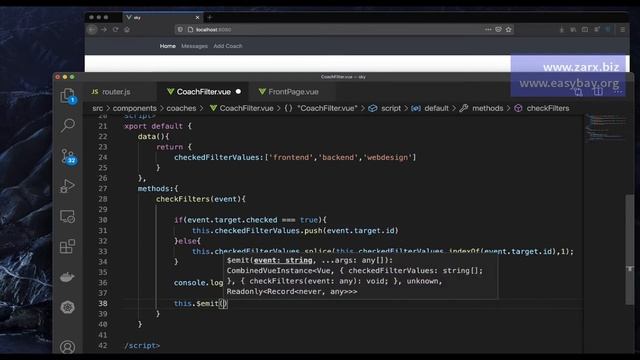Close the sky browser tab
Image resolution: width=640 pixels, height=360 pixels.
click(198, 17)
